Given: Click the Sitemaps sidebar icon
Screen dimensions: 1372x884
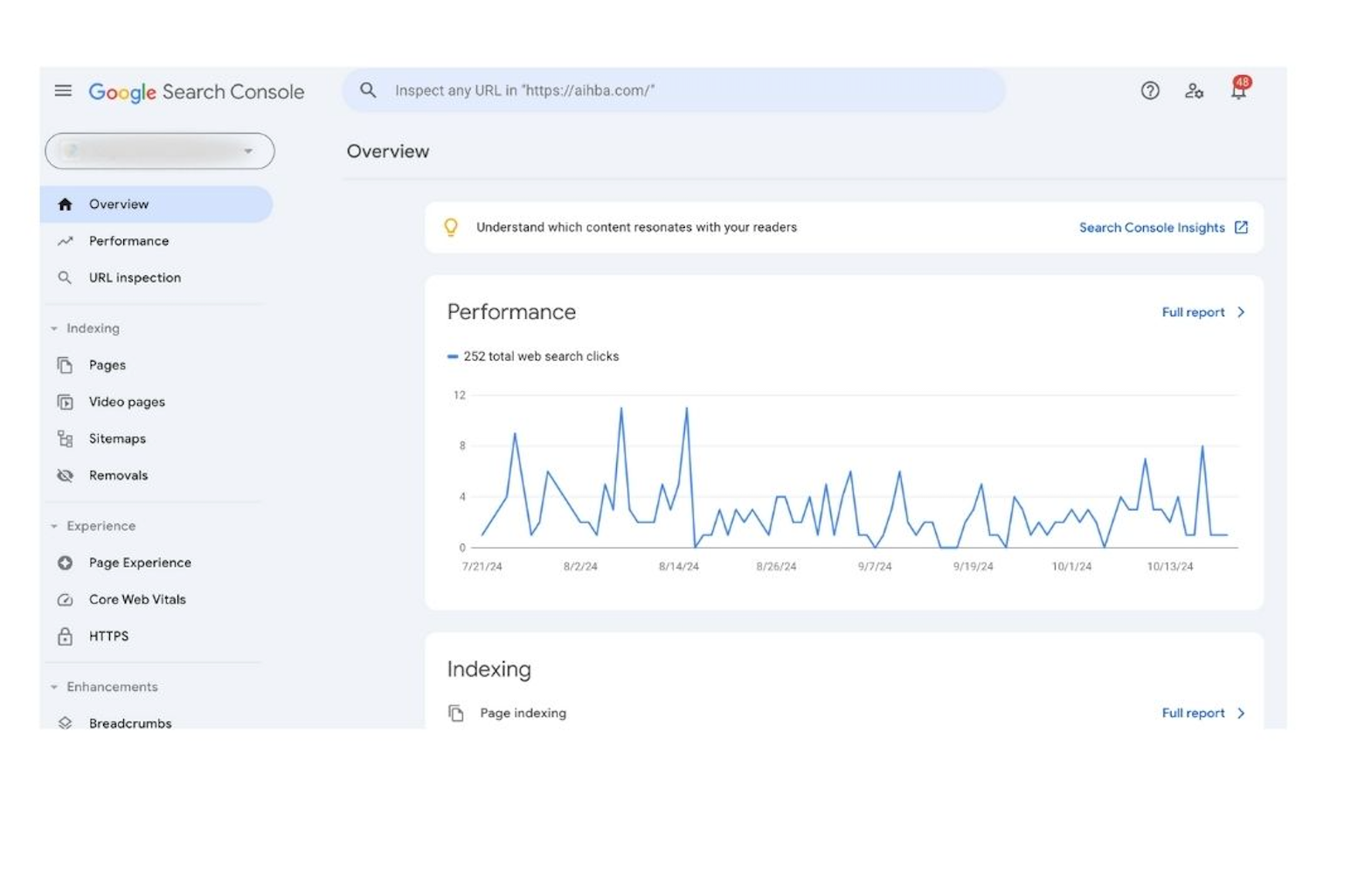Looking at the screenshot, I should [65, 439].
